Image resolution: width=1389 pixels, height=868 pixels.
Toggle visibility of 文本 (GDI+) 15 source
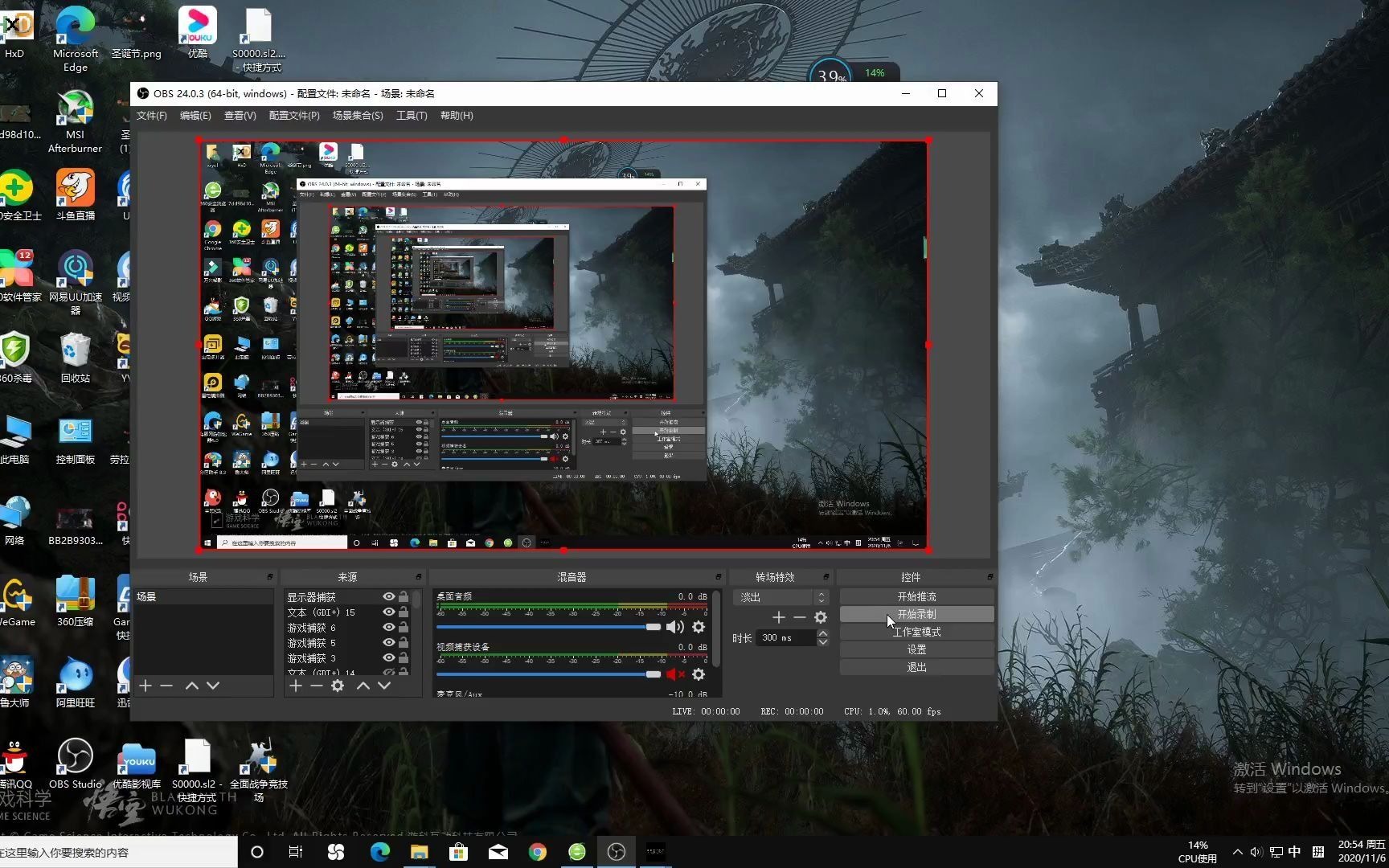coord(389,612)
